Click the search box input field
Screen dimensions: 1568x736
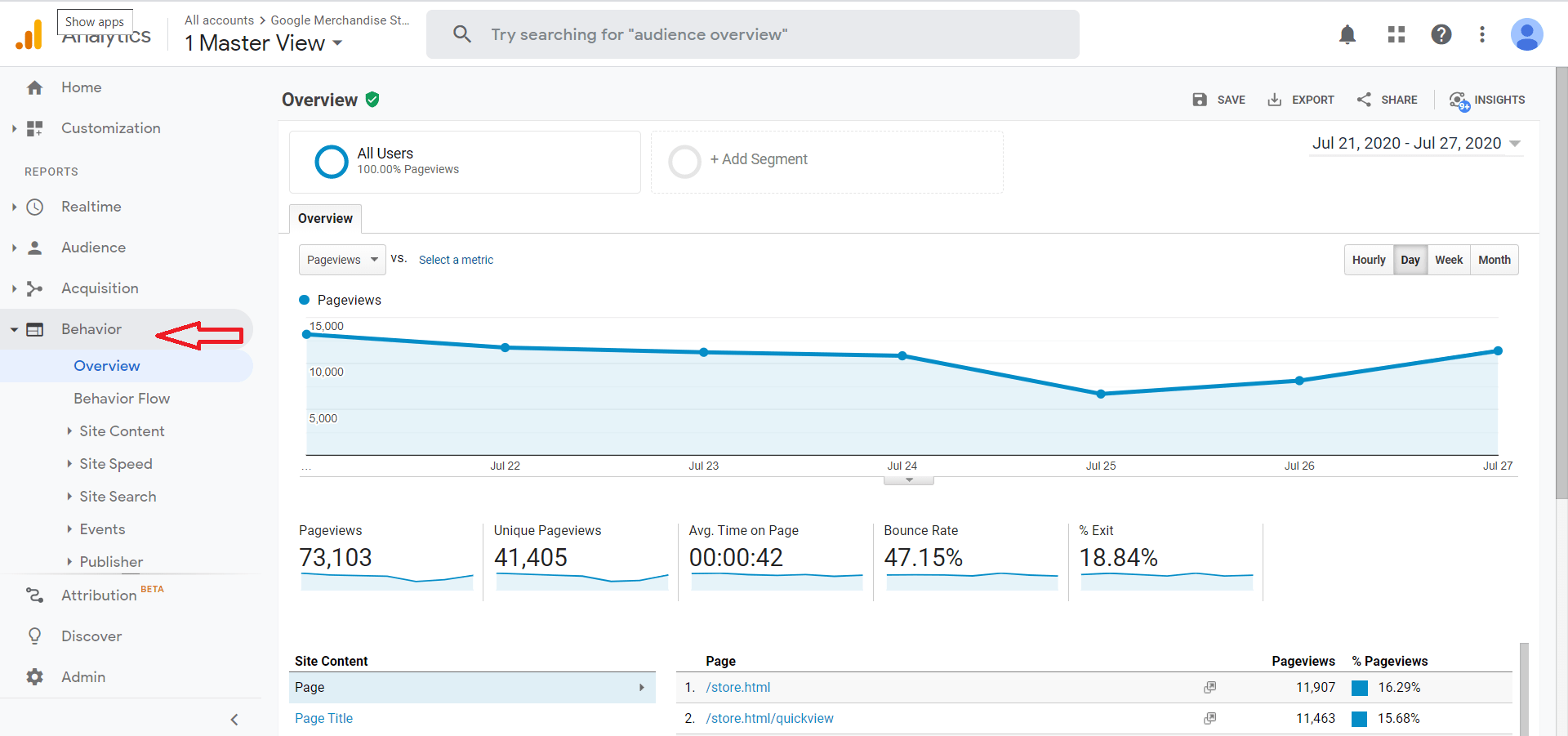[x=753, y=34]
